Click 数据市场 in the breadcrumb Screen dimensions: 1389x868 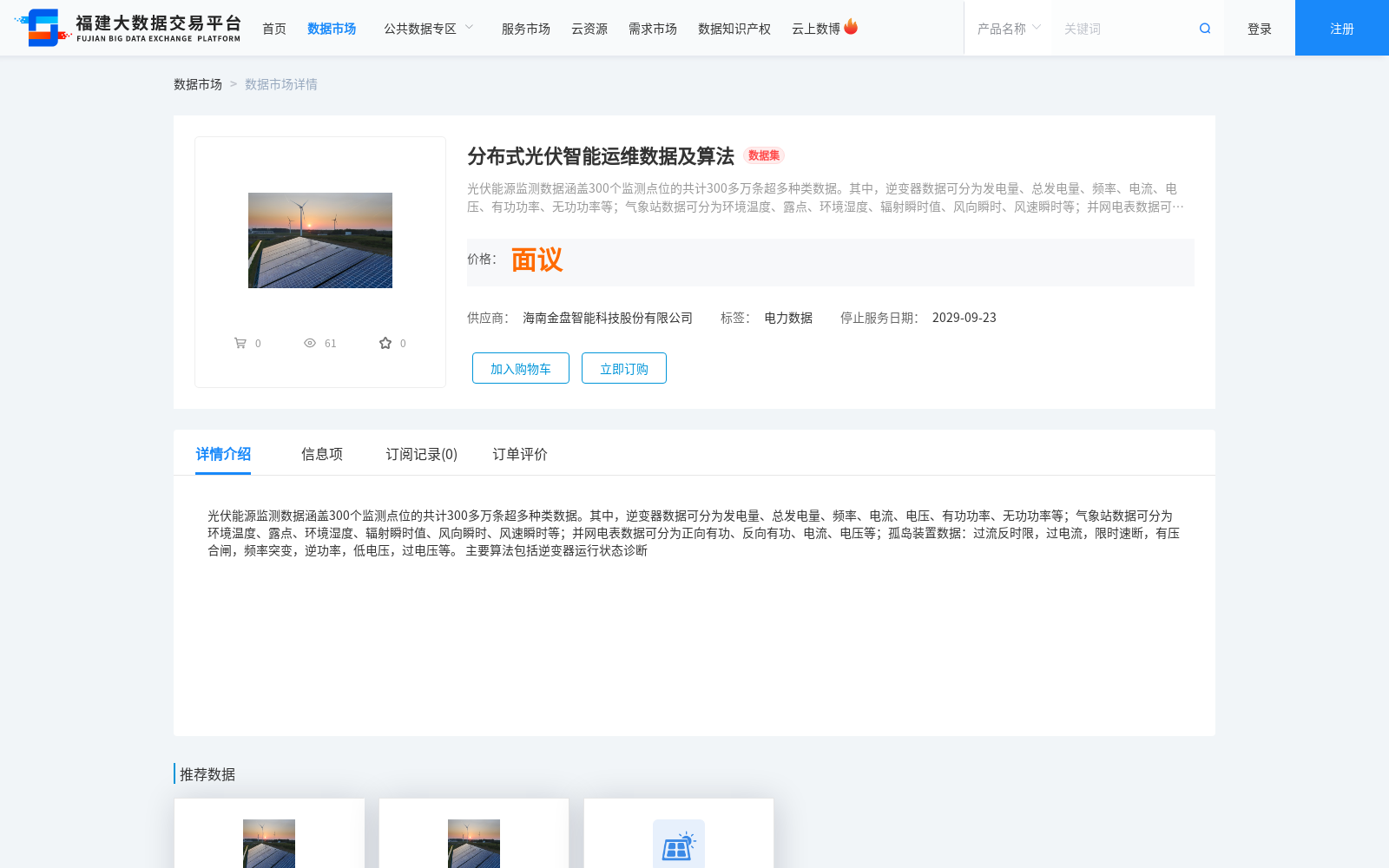(x=198, y=84)
